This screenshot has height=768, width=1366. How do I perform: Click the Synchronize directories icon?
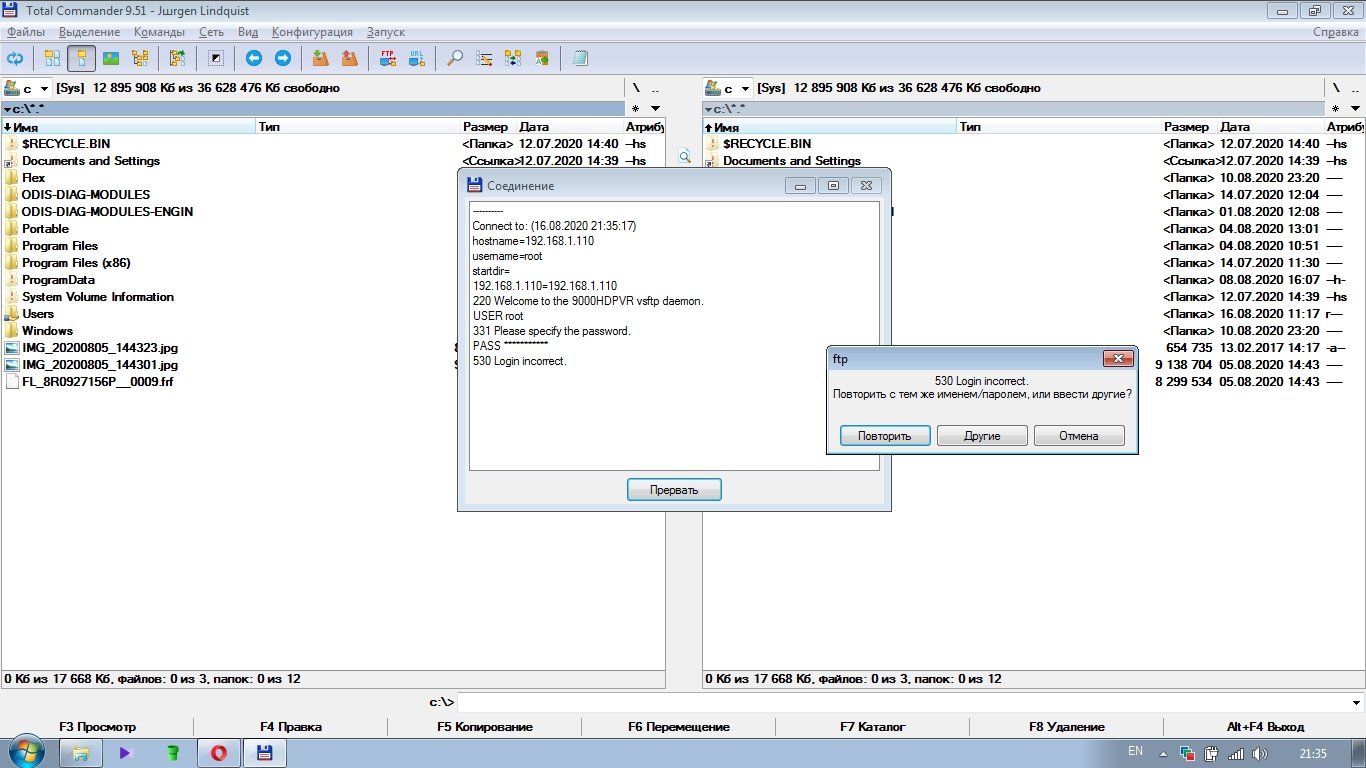click(513, 58)
